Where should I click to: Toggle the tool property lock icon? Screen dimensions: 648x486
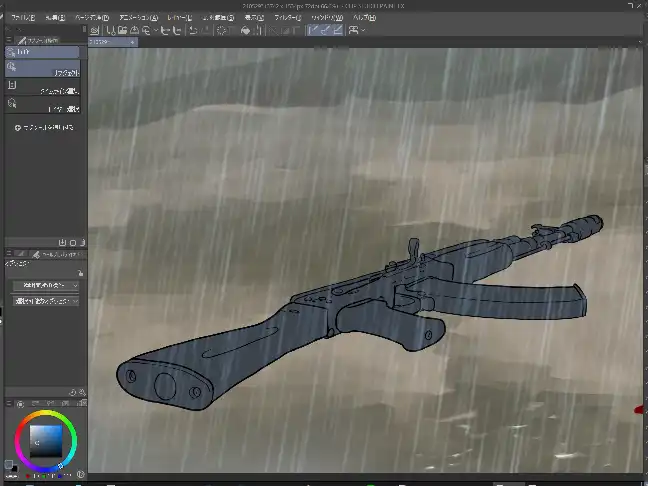pos(80,272)
